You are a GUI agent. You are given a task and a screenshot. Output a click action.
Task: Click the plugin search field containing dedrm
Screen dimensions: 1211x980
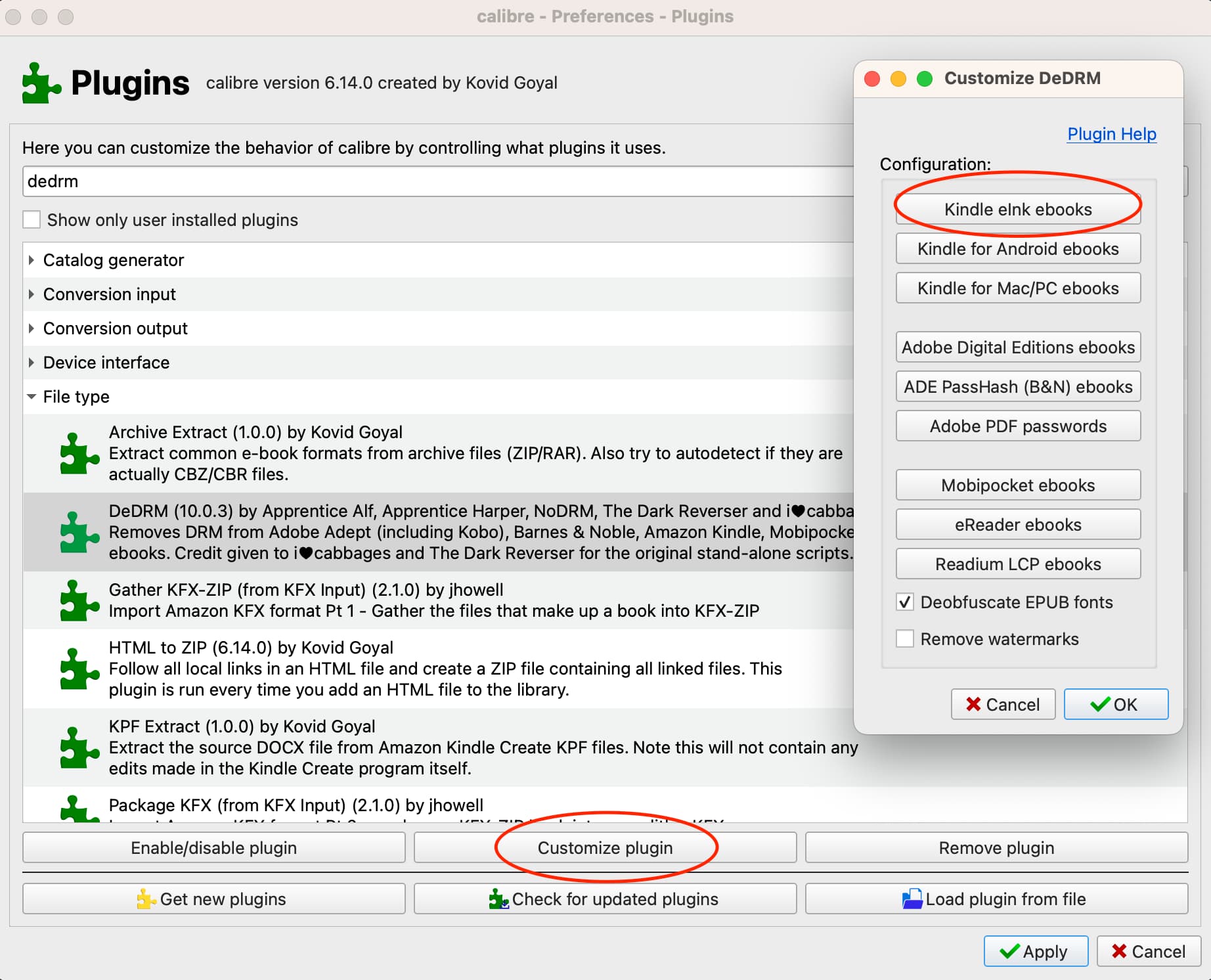263,181
